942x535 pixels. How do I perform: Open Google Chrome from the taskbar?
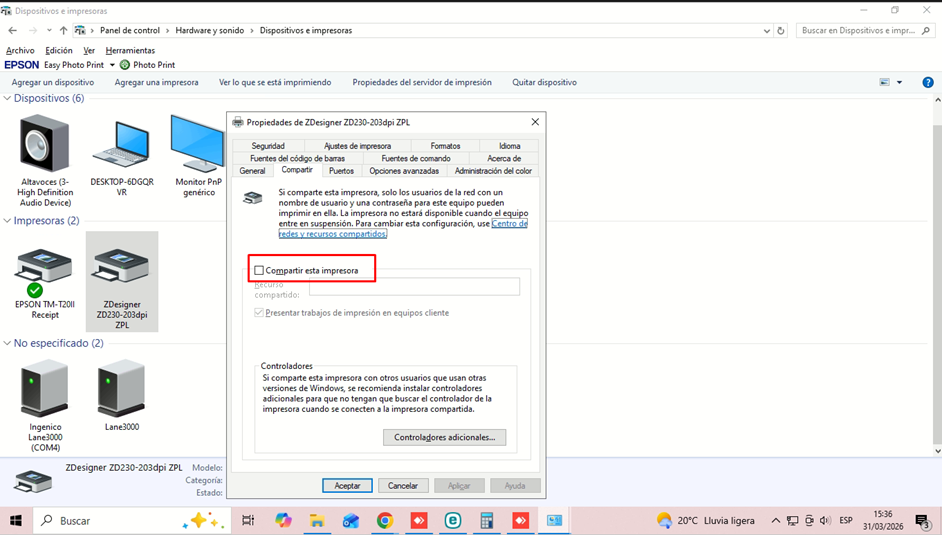click(385, 521)
